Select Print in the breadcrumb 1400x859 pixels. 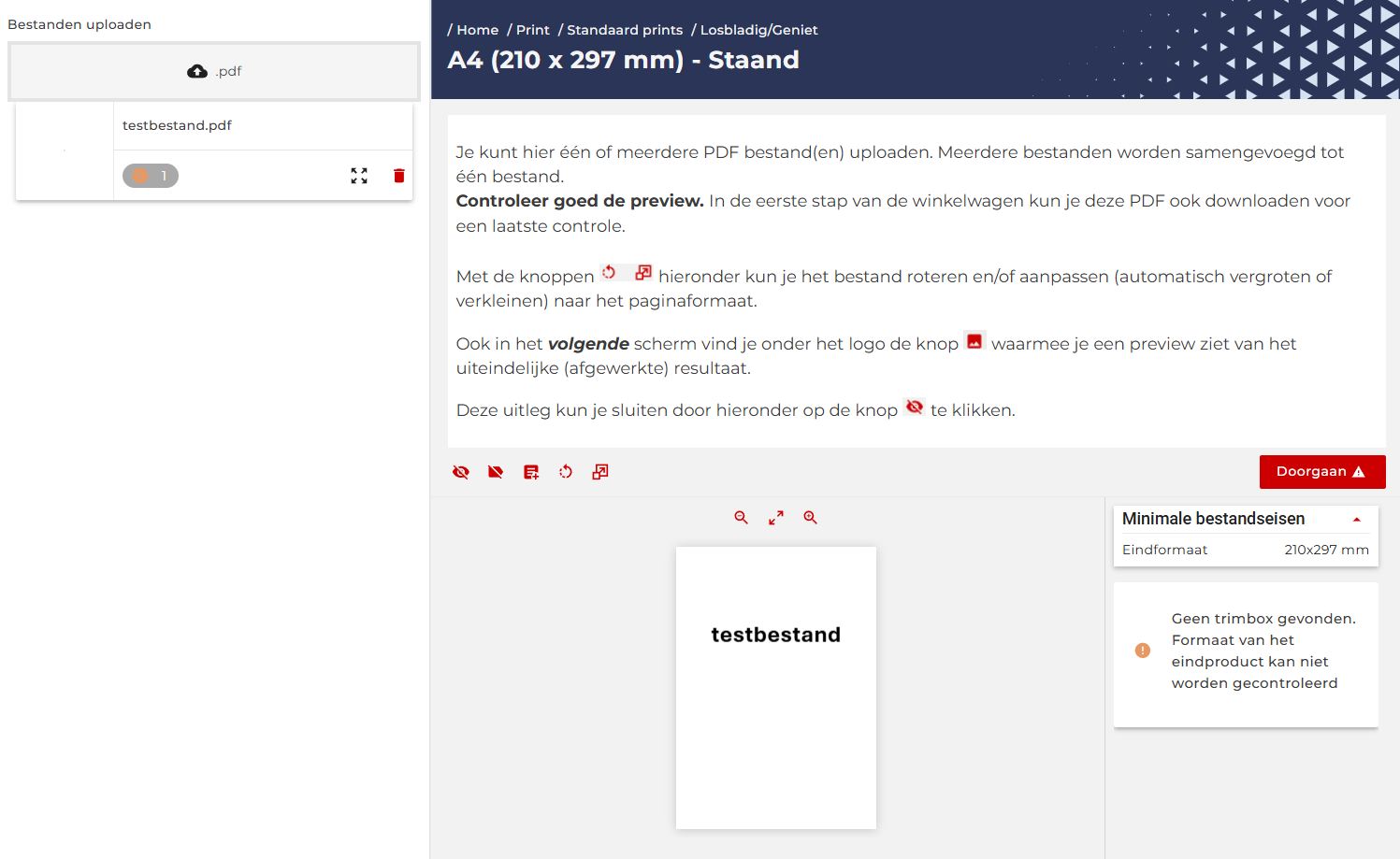click(532, 29)
